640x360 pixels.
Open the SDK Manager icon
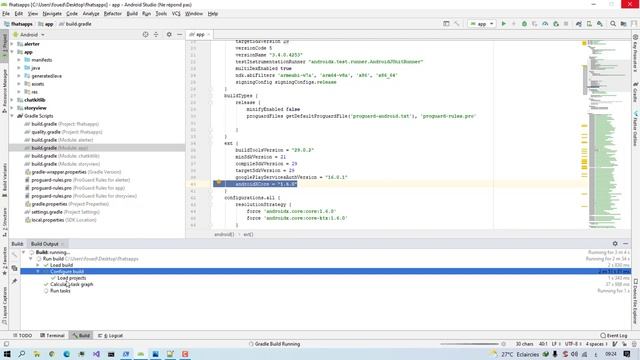pyautogui.click(x=600, y=24)
